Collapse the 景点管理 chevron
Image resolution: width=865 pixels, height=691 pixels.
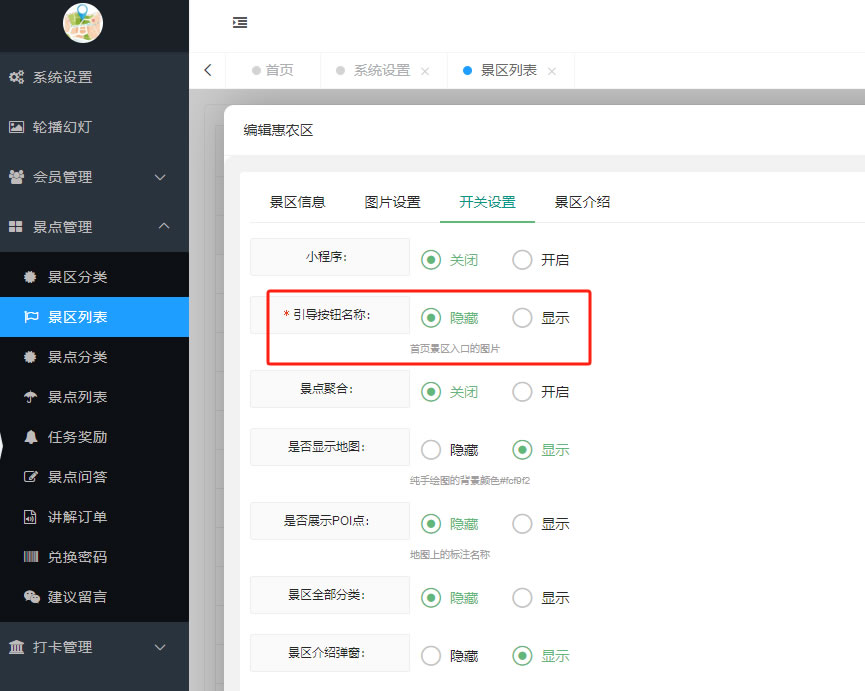tap(164, 226)
